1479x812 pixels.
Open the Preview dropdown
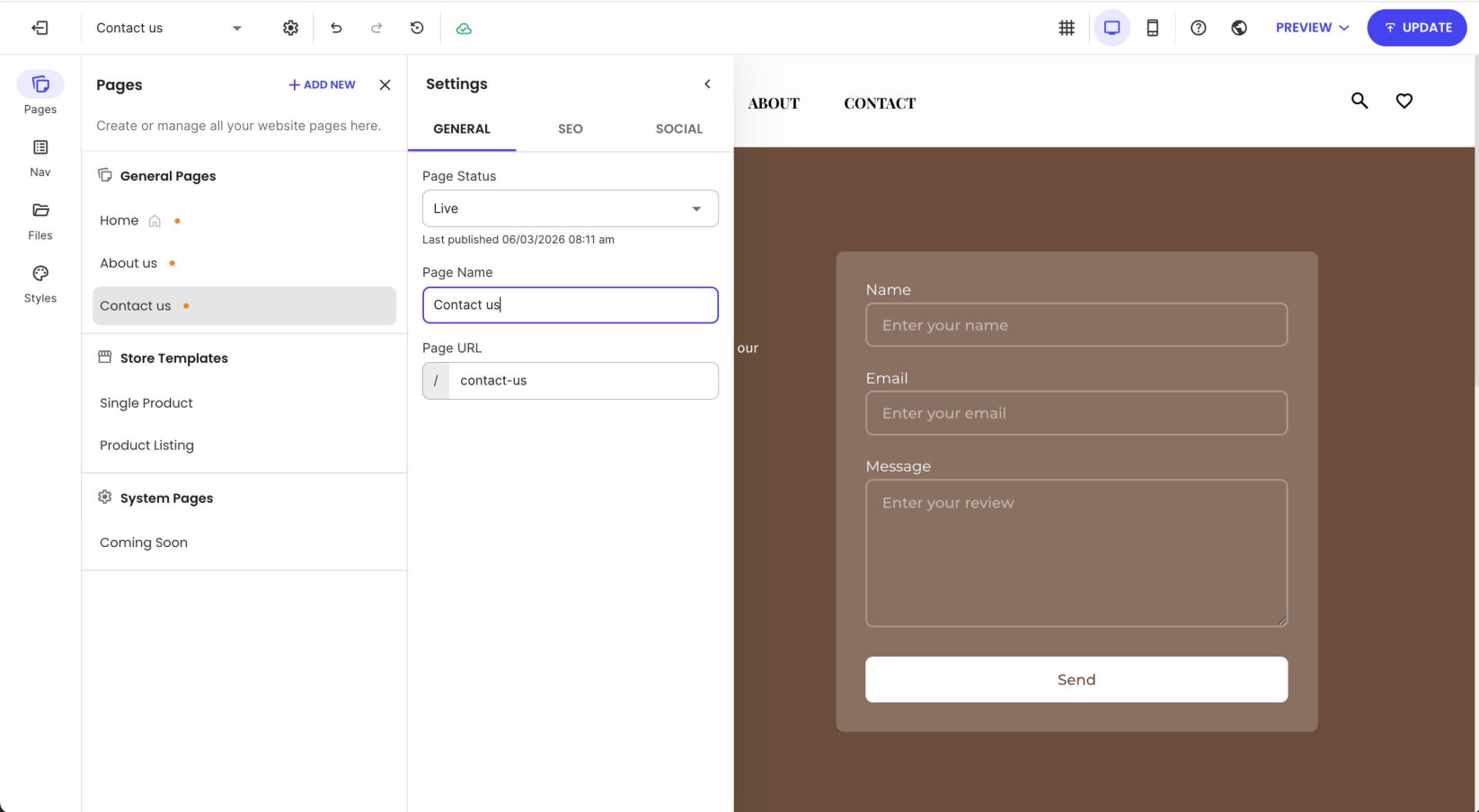tap(1312, 28)
